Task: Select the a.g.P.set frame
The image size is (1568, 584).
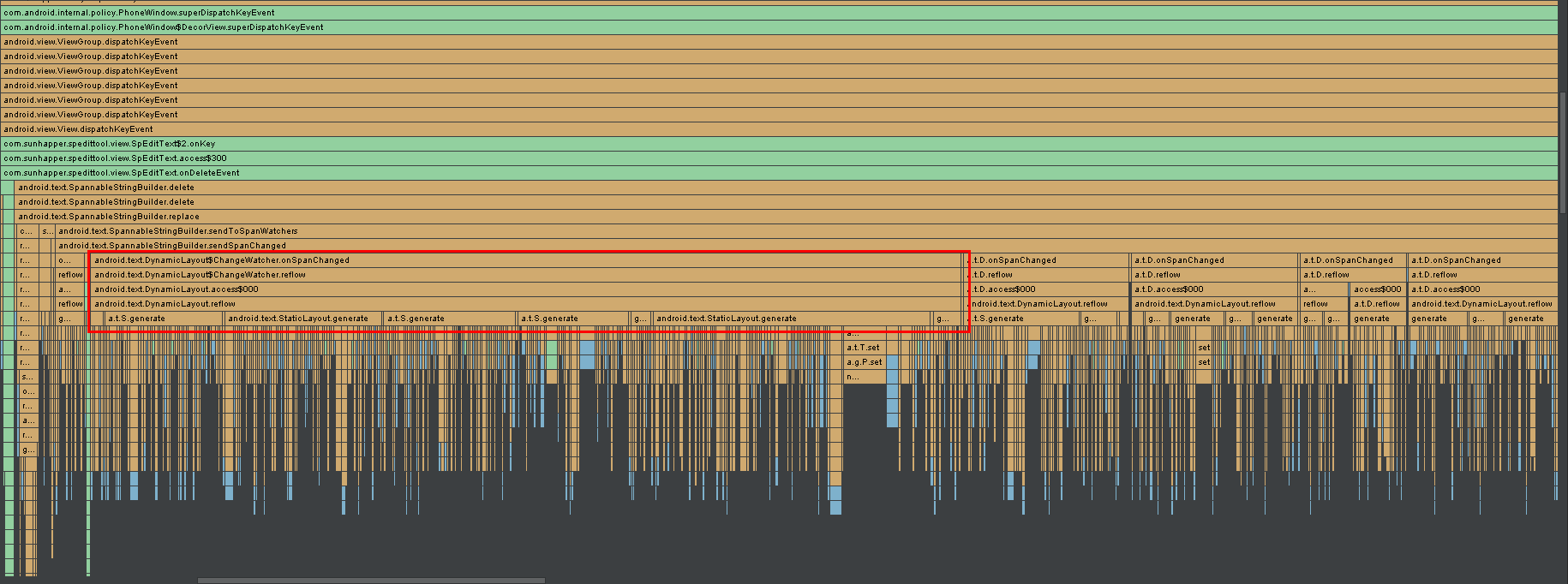Action: pyautogui.click(x=864, y=362)
